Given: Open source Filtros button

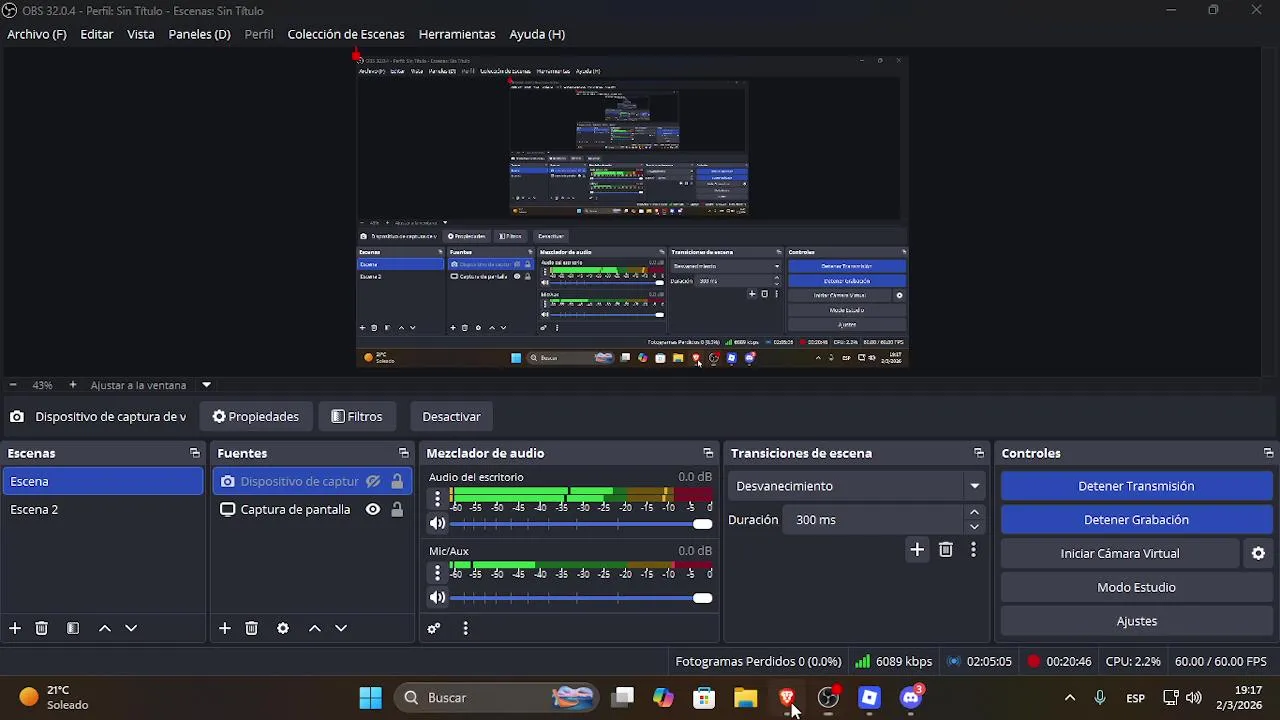Looking at the screenshot, I should (x=357, y=417).
